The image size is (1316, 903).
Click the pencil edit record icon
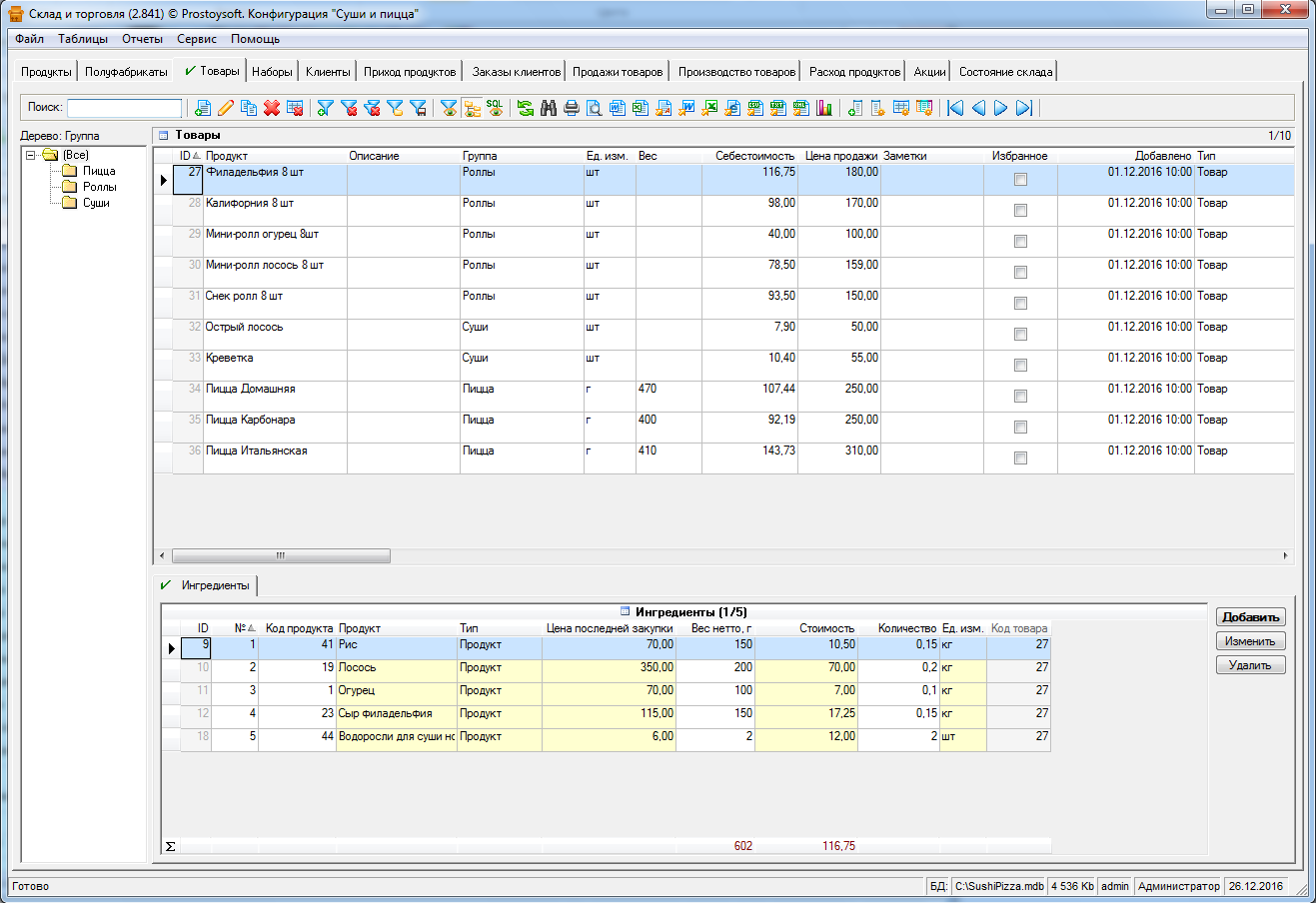pos(226,108)
